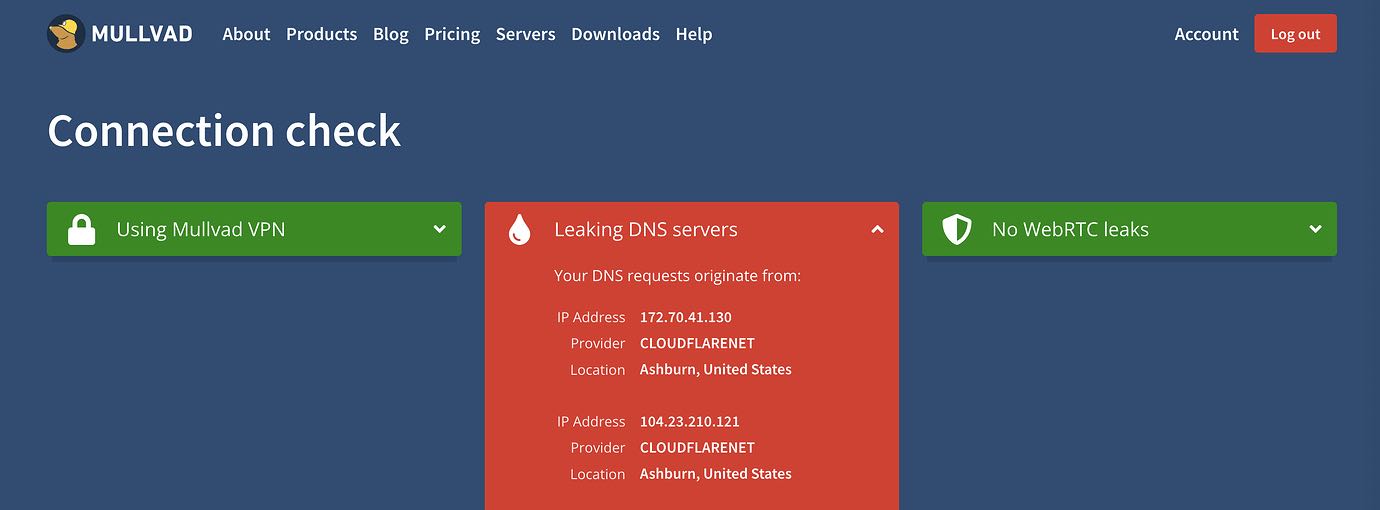
Task: Click the Using Mullvad VPN label
Action: [x=201, y=229]
